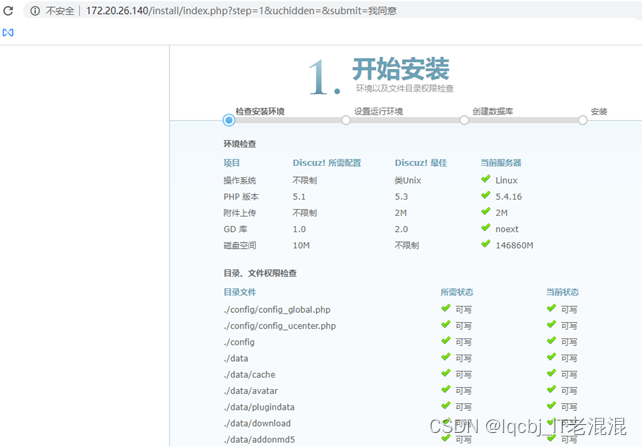The height and width of the screenshot is (446, 642).
Task: Click the 类Unix best-config value
Action: pyautogui.click(x=408, y=180)
